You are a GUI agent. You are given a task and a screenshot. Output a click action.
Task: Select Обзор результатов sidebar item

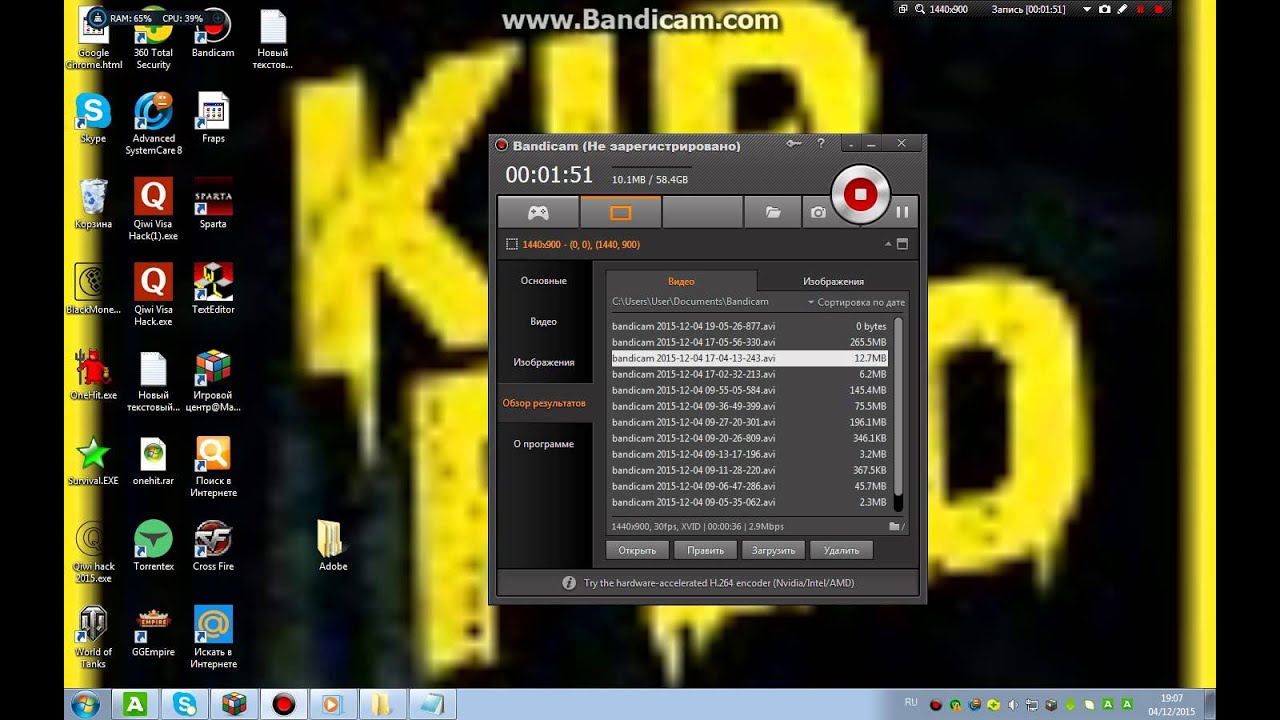[544, 403]
